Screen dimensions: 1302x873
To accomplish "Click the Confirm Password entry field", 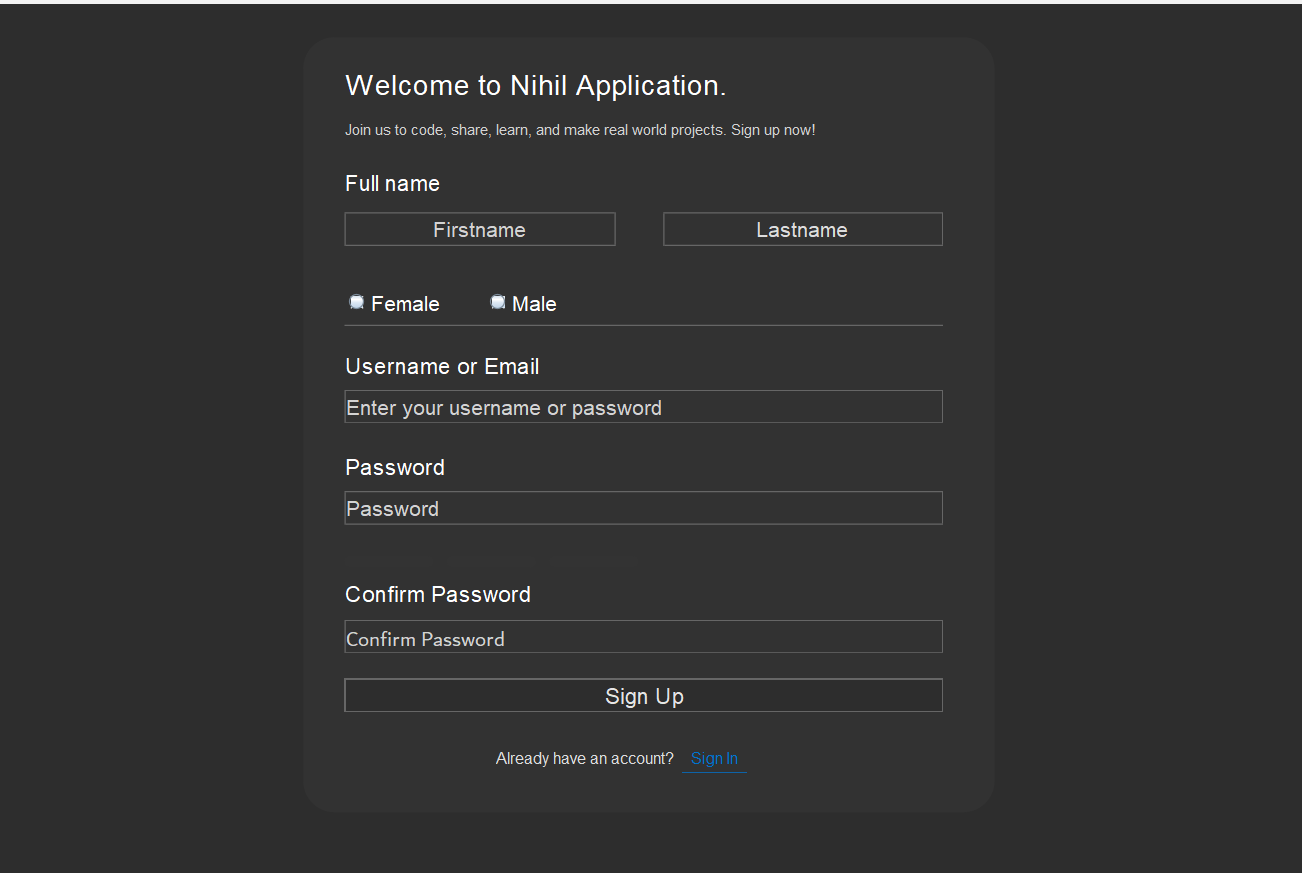I will 643,637.
